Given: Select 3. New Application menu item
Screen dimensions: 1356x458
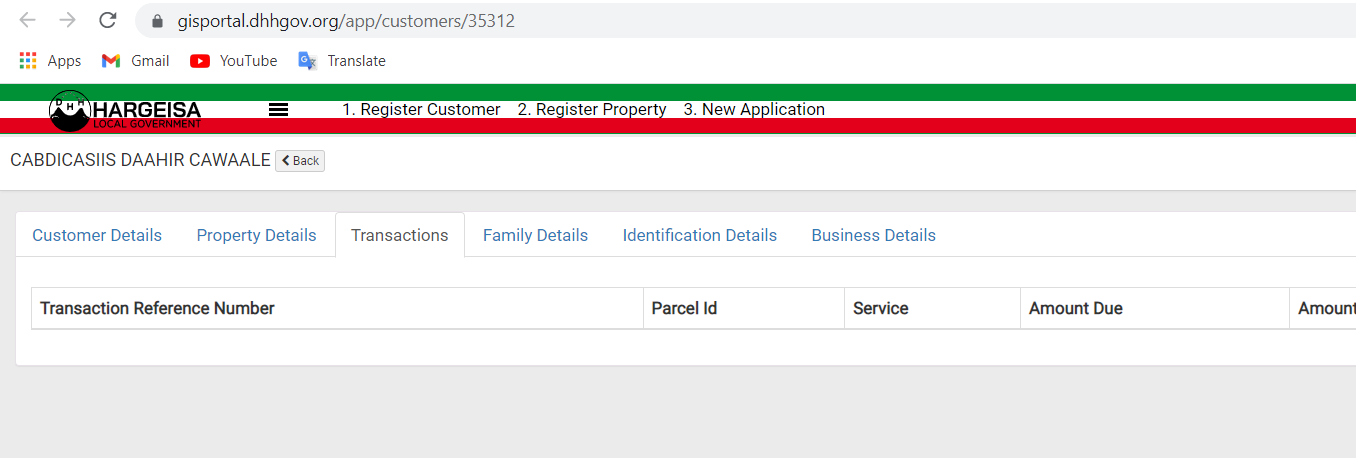Looking at the screenshot, I should pyautogui.click(x=754, y=110).
